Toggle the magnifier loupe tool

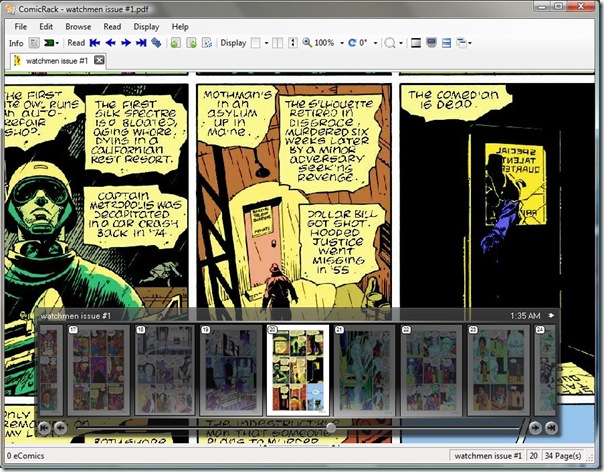(390, 43)
